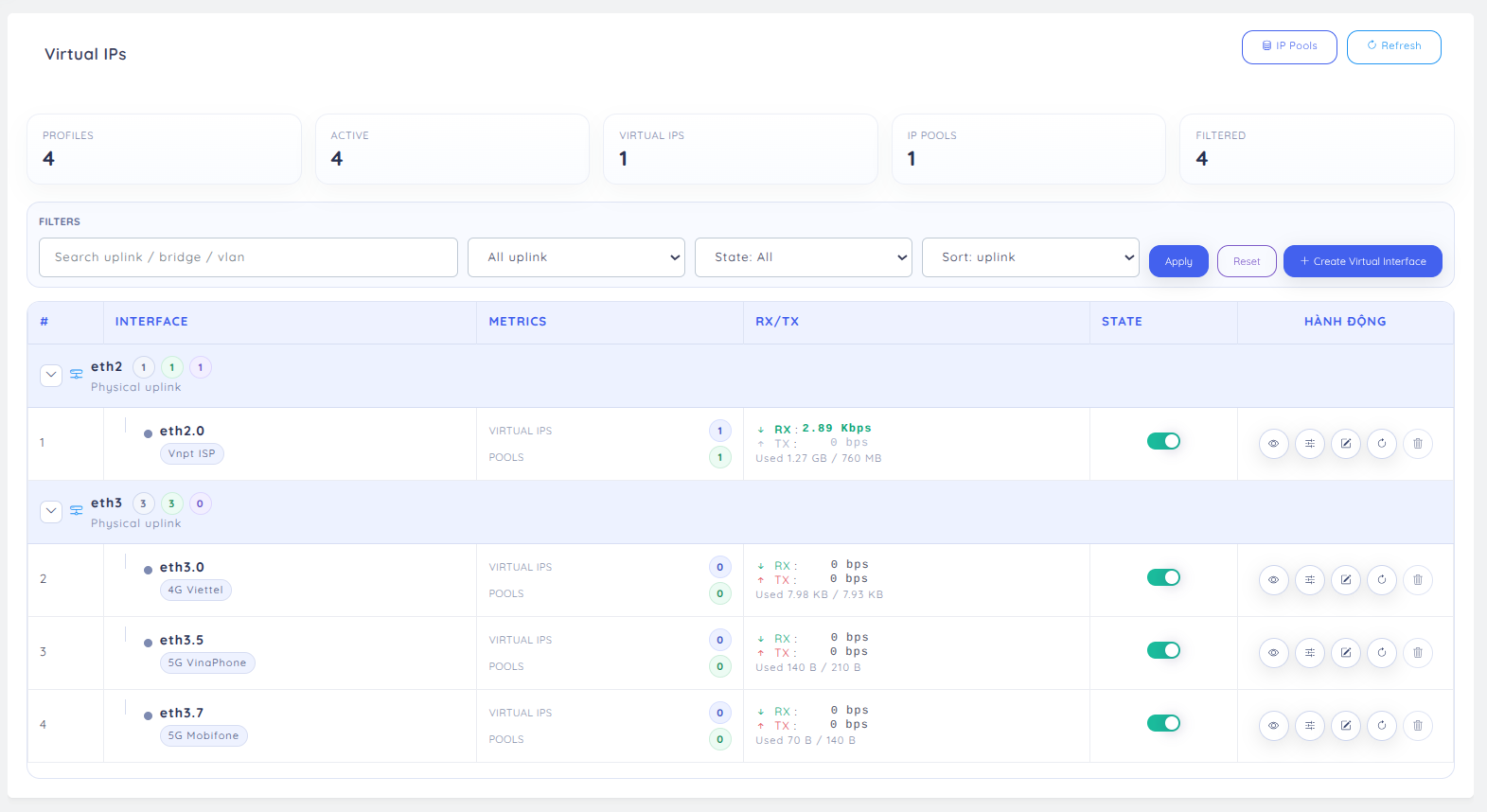Select the eth2.0 interface name
The width and height of the screenshot is (1487, 812).
pos(182,432)
